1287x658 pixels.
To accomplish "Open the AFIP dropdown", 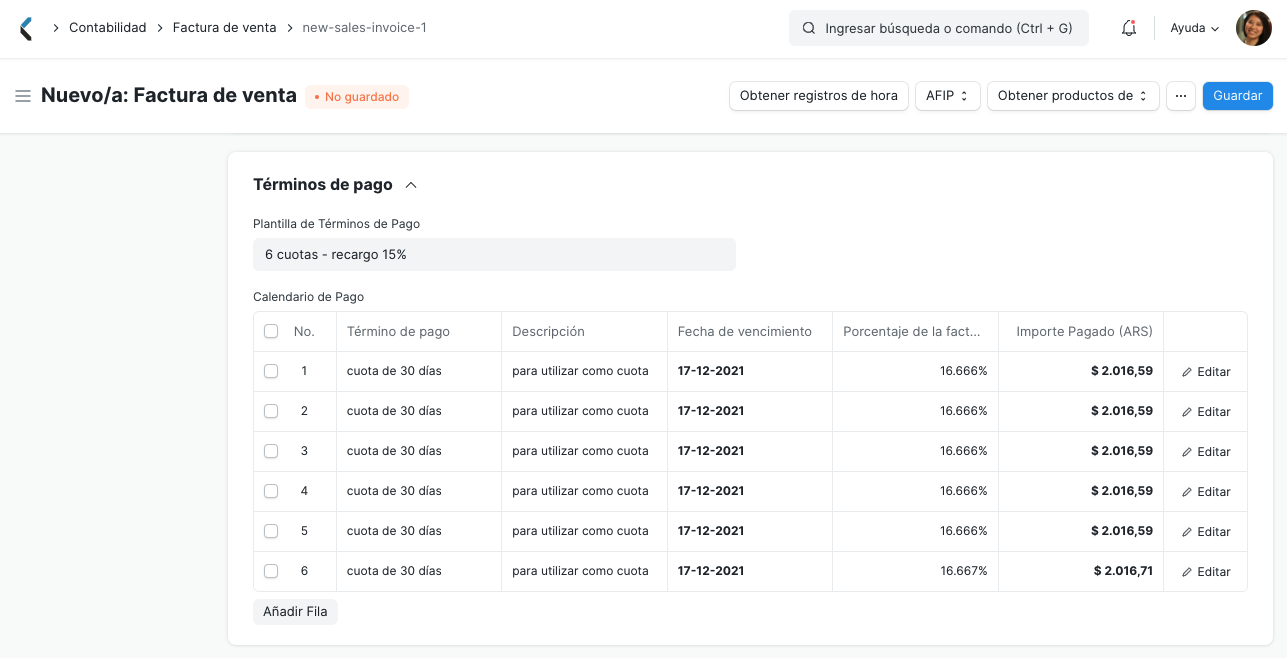I will [x=947, y=95].
